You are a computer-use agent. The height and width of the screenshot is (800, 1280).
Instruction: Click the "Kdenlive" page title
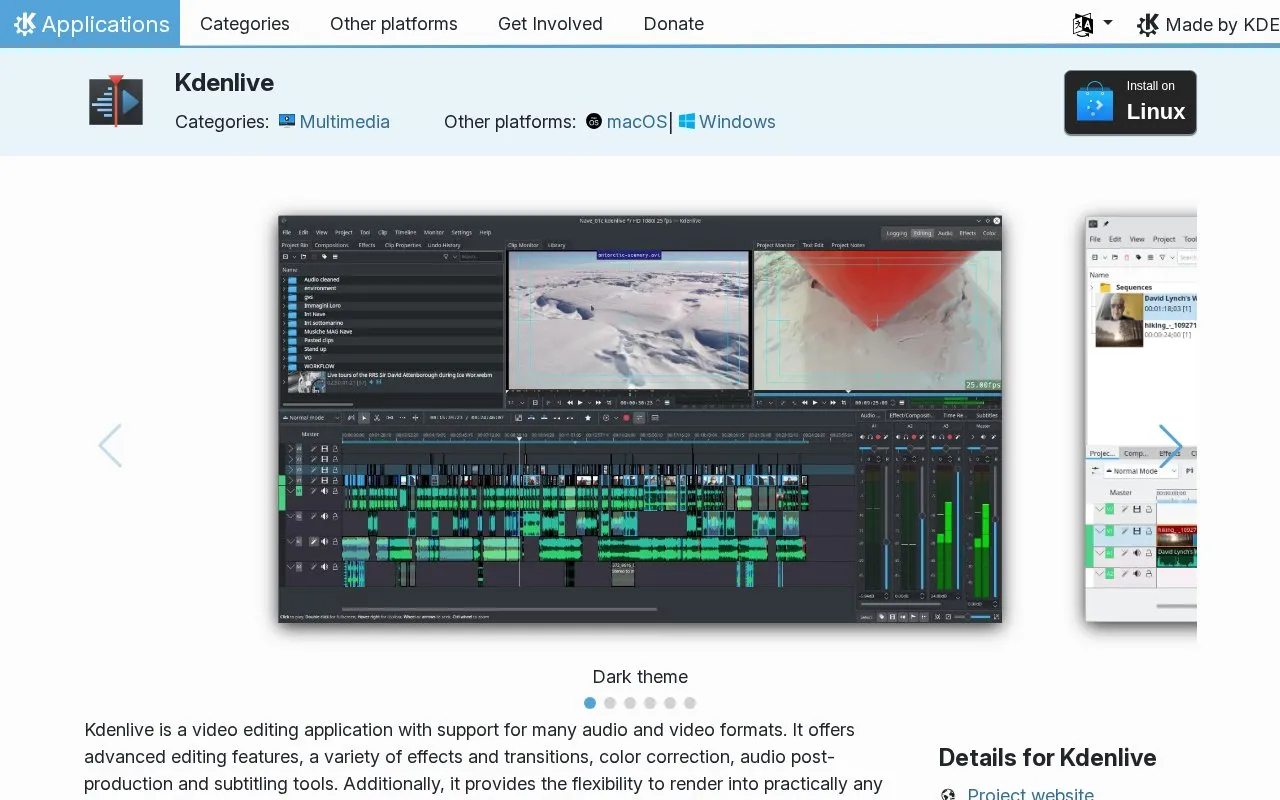[x=224, y=83]
